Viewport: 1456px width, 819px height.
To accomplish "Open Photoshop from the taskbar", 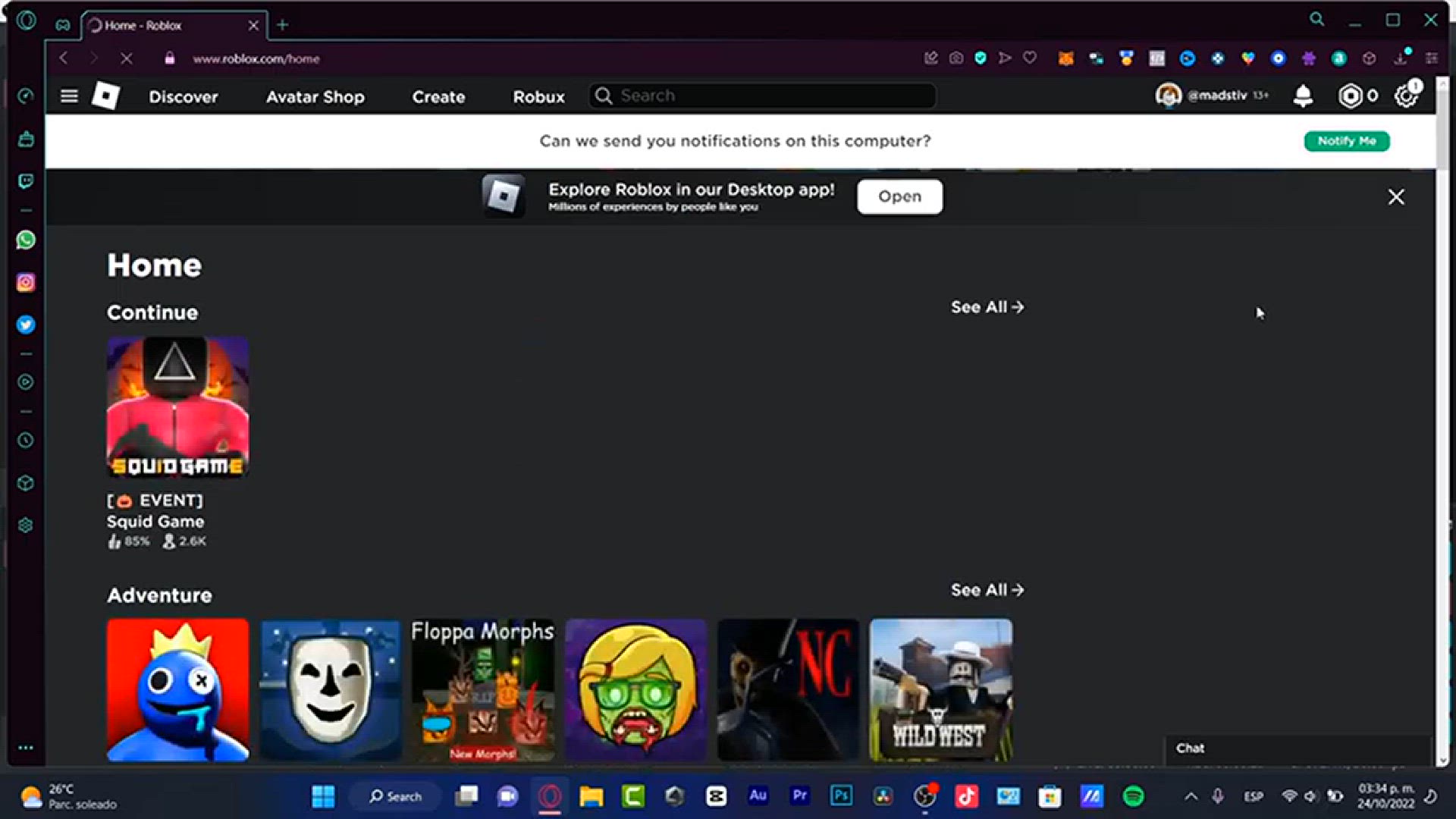I will coord(842,796).
